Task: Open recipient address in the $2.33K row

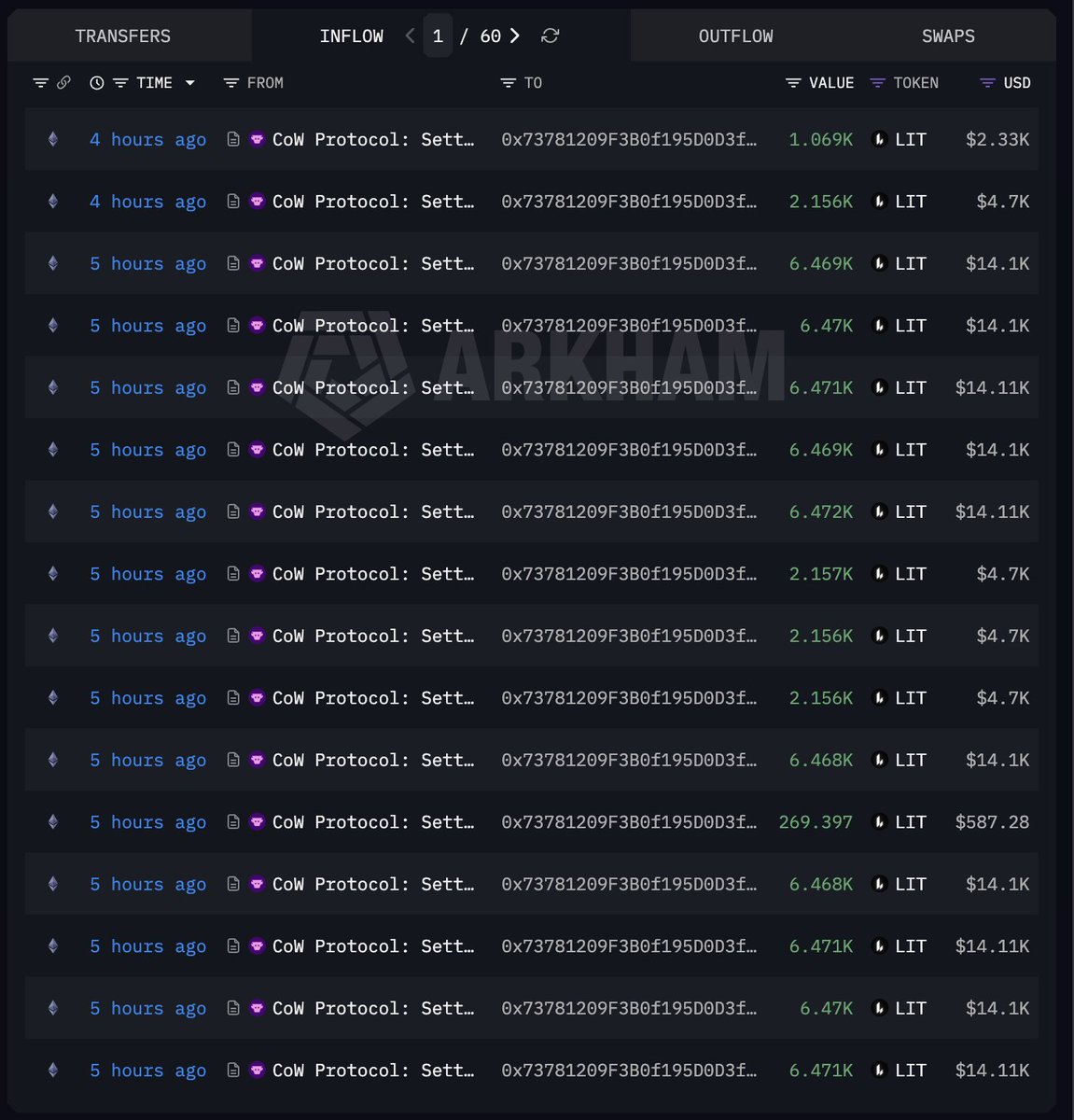Action: (x=629, y=139)
